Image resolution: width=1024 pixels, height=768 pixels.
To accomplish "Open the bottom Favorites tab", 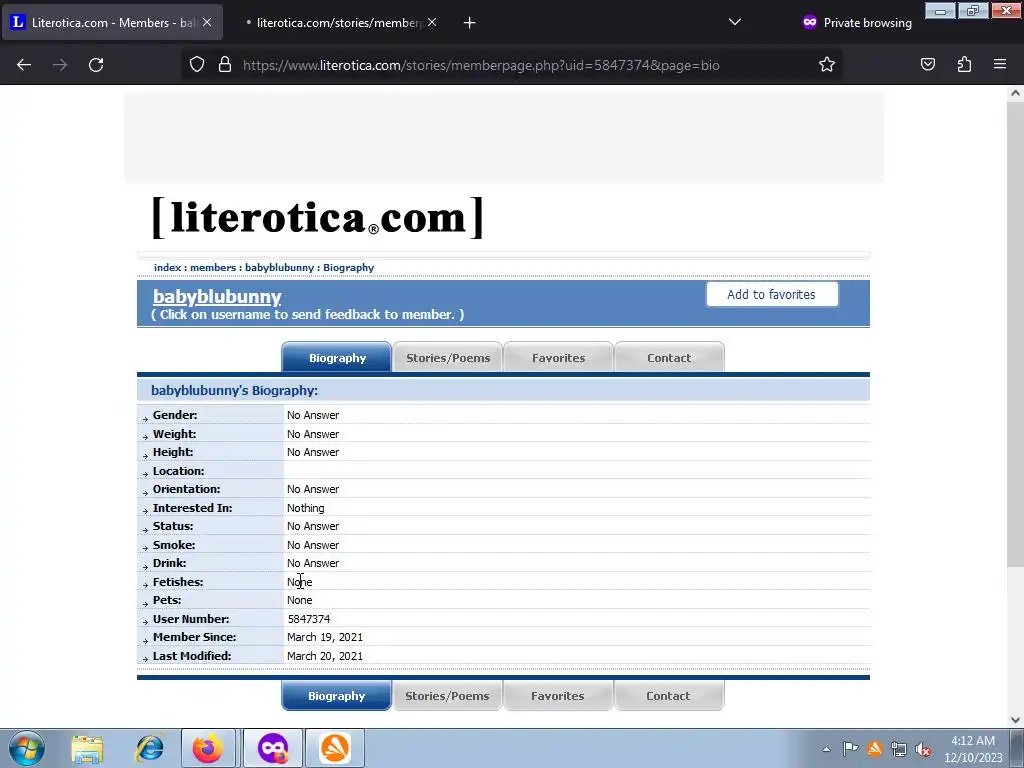I will pos(558,696).
